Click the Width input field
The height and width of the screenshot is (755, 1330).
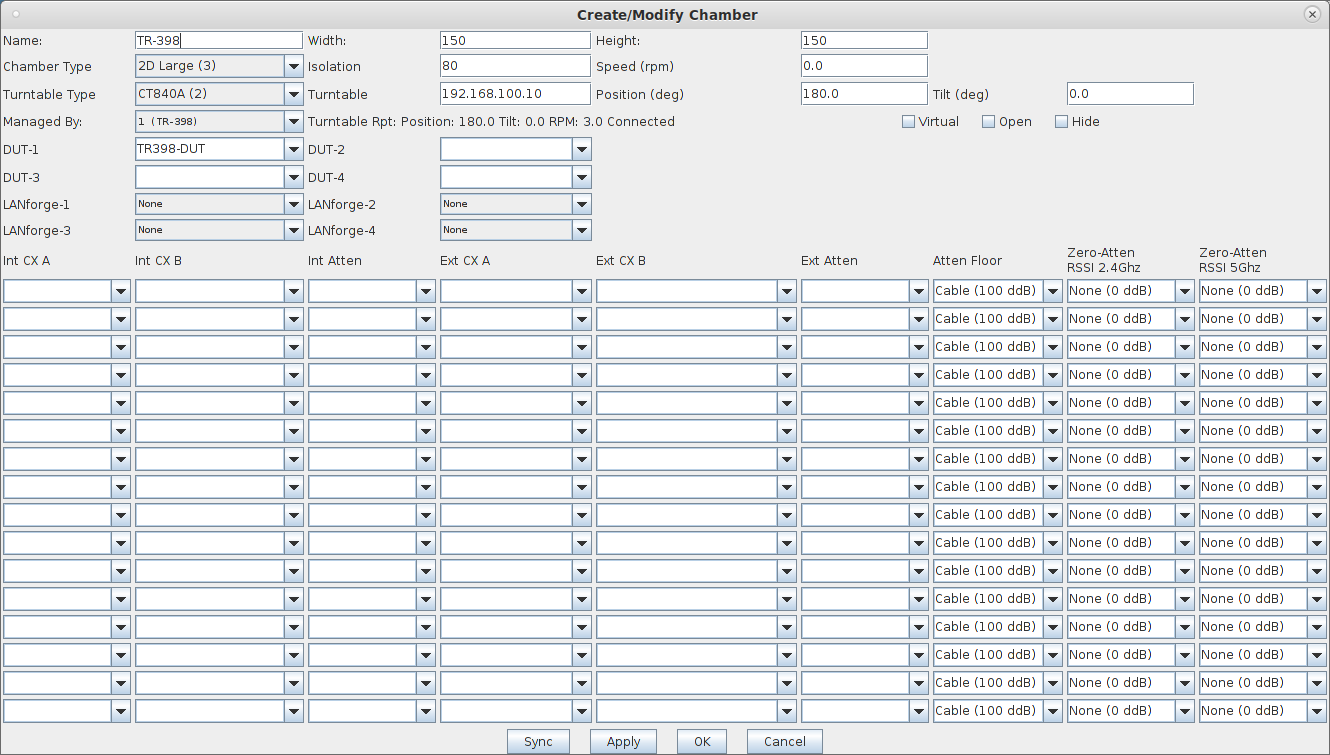[x=516, y=40]
